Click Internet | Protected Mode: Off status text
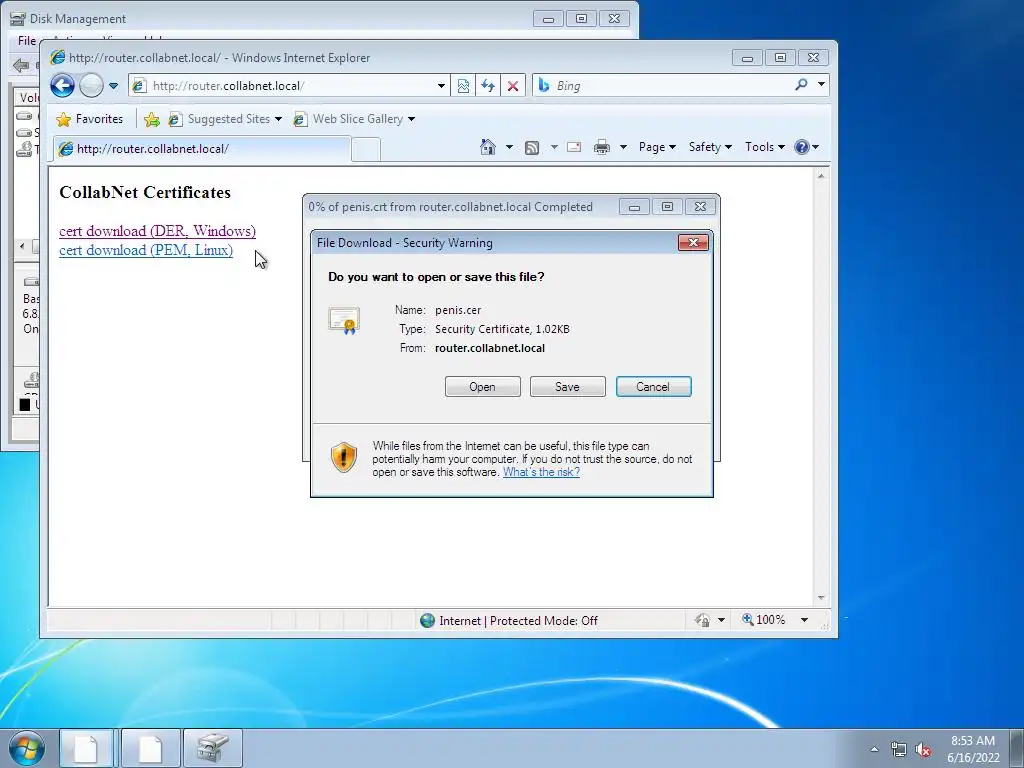 (x=519, y=620)
